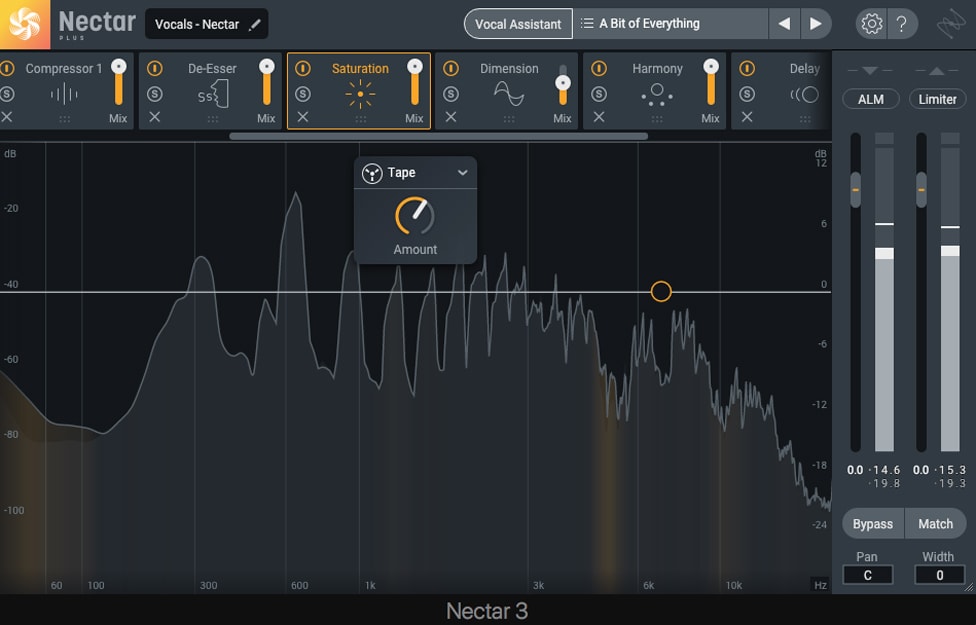Open the preset list icon
Viewport: 976px width, 625px height.
(x=586, y=24)
